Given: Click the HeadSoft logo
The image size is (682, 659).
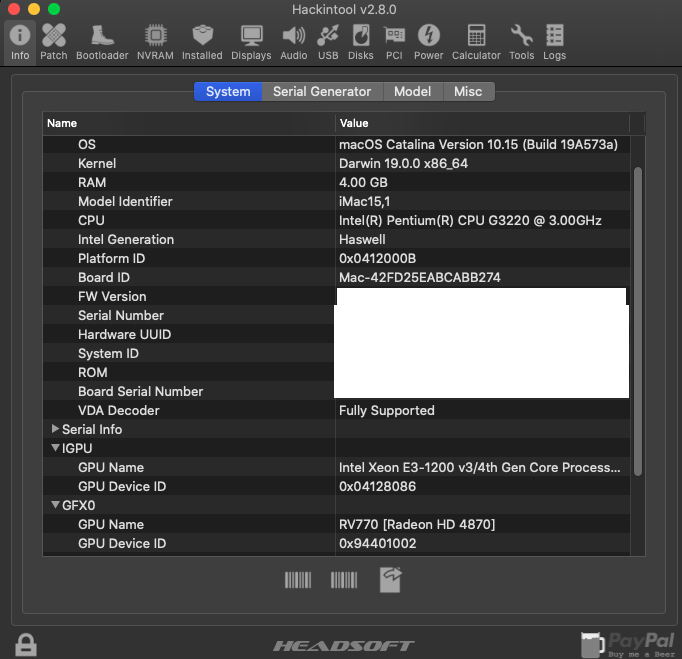Looking at the screenshot, I should click(x=344, y=646).
